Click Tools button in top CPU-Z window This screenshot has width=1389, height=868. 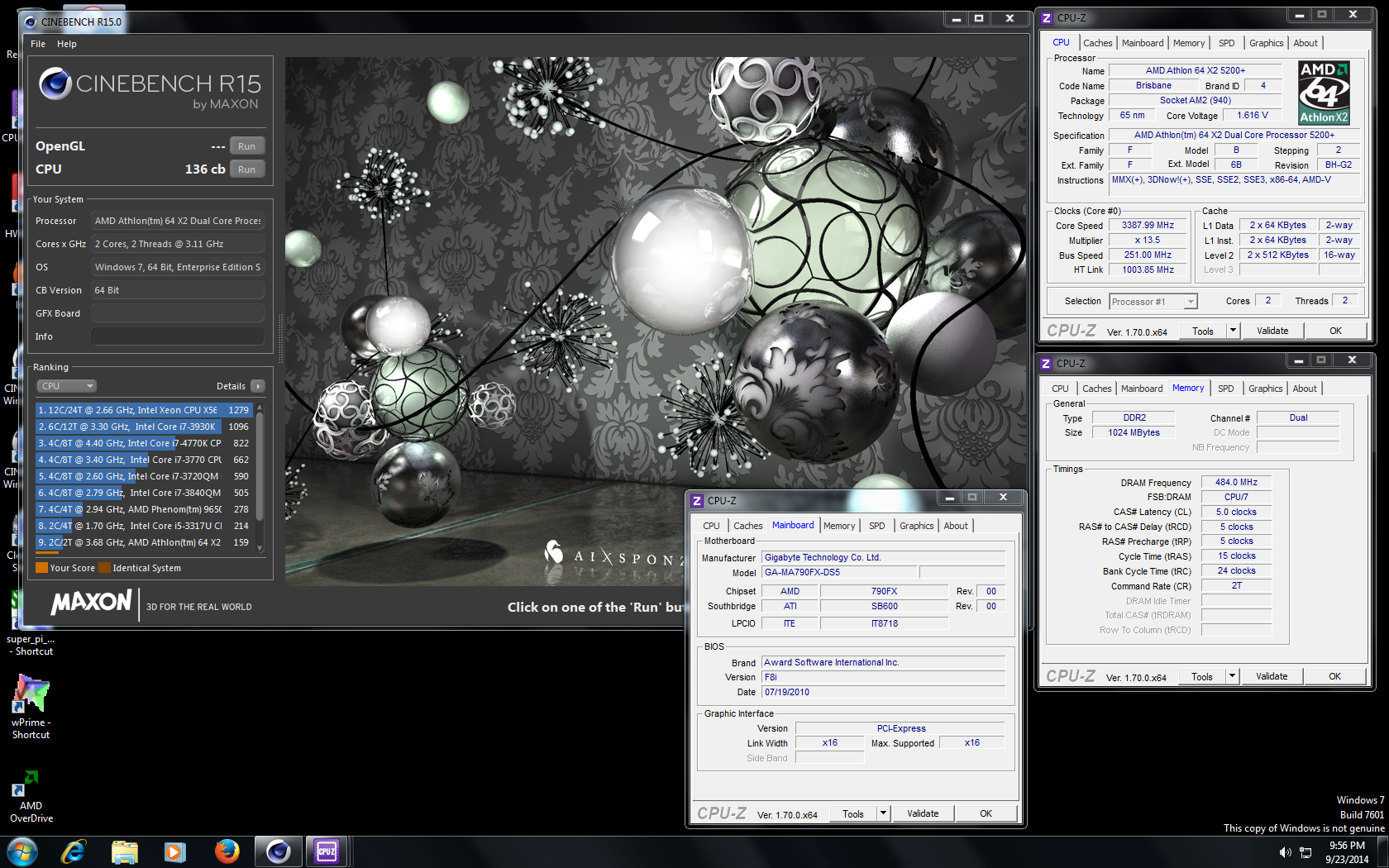pyautogui.click(x=1202, y=331)
